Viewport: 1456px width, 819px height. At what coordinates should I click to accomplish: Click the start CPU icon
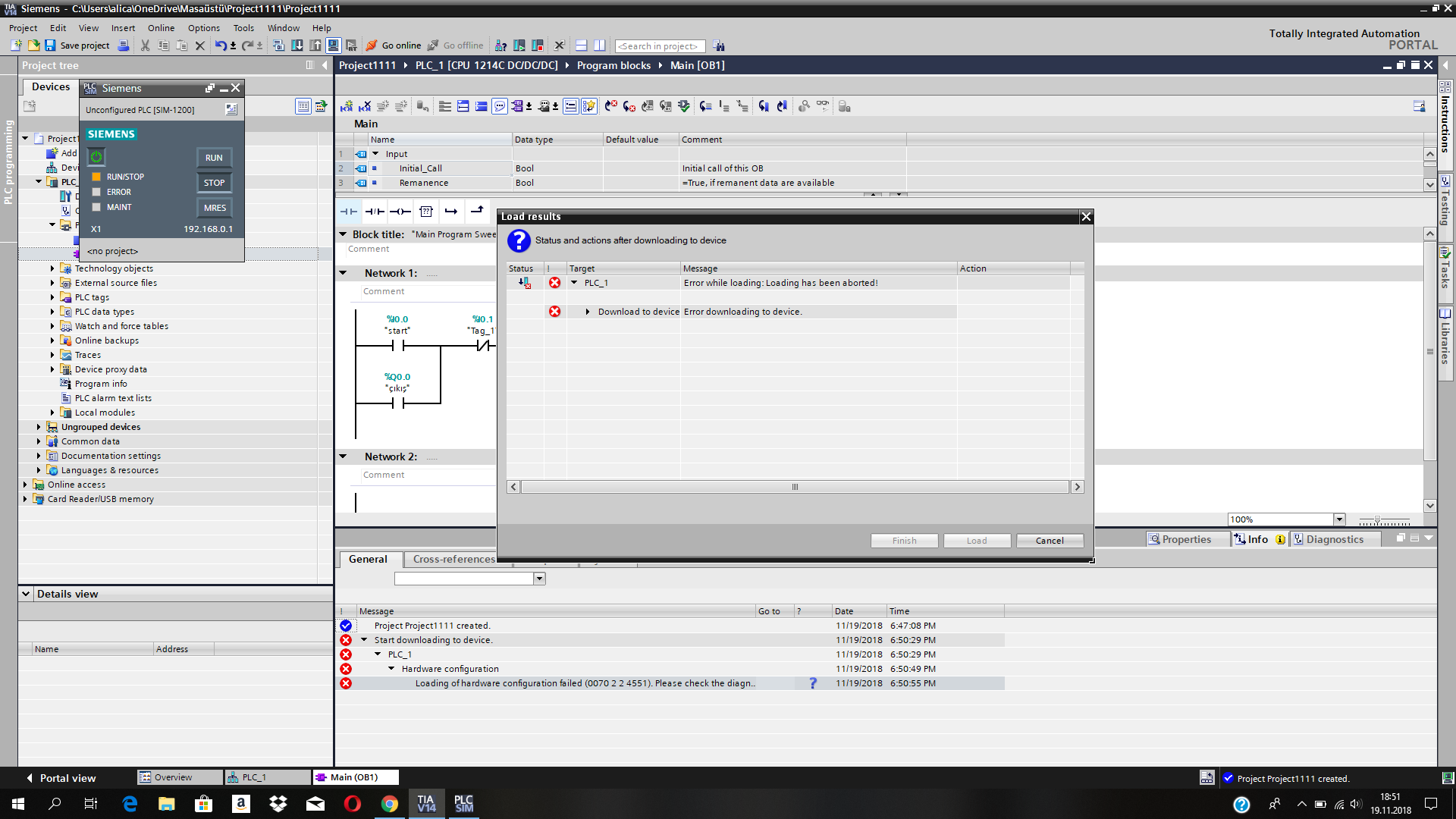[x=519, y=45]
